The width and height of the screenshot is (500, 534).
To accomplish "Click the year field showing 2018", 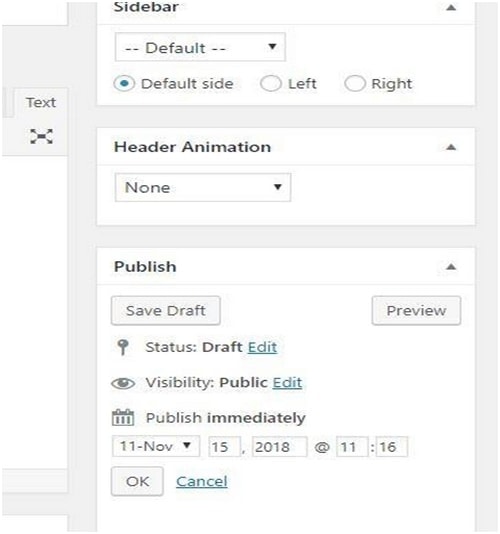I will [279, 446].
